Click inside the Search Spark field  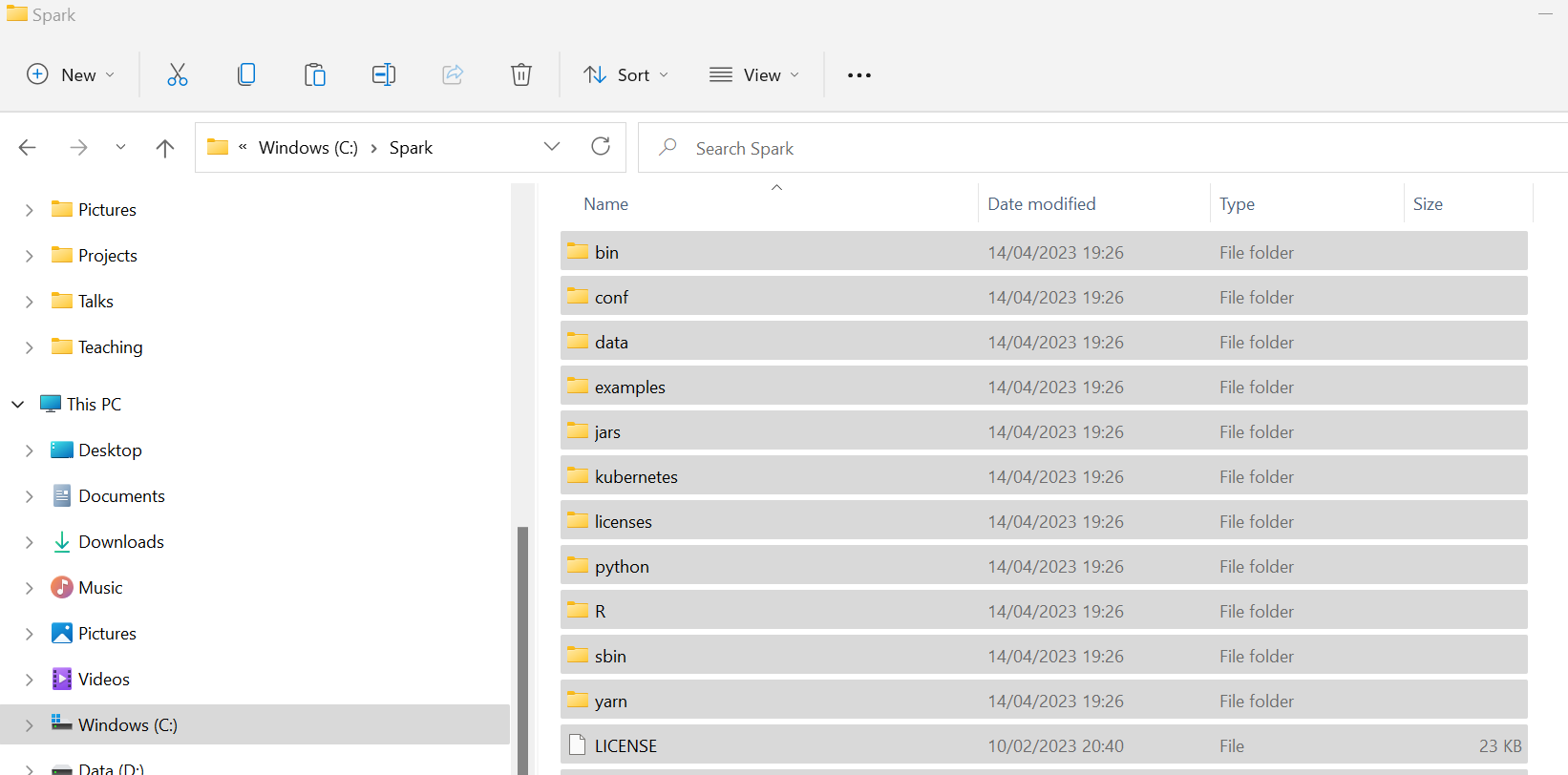point(1103,148)
